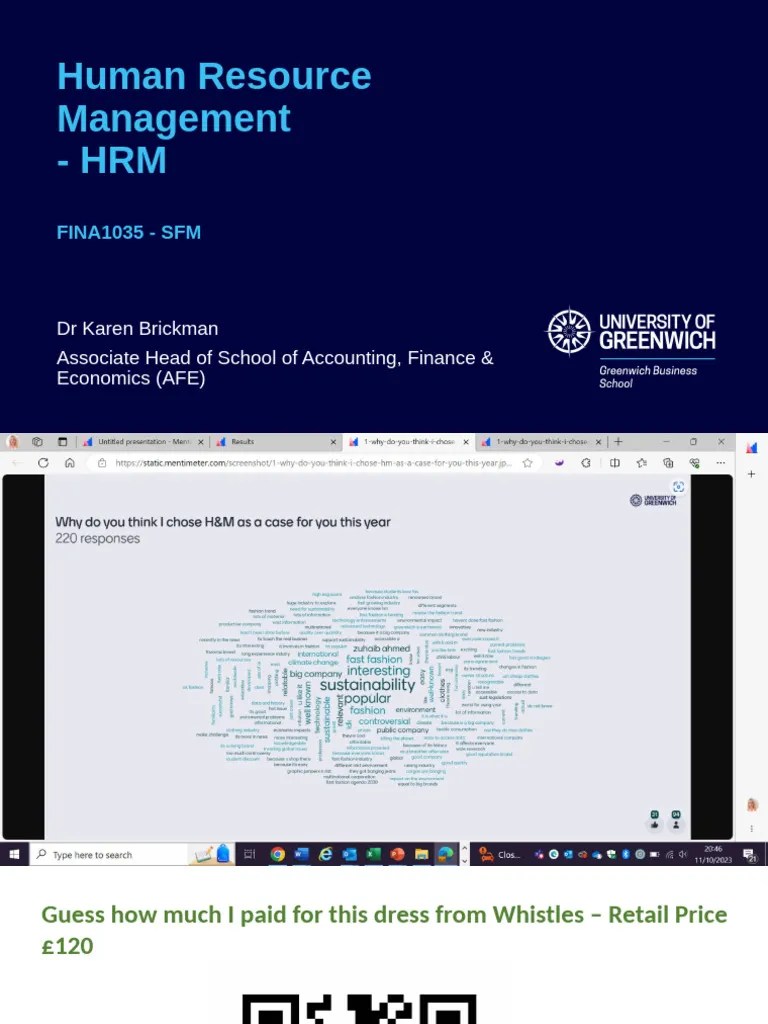Click the participants person counter

pos(676,820)
